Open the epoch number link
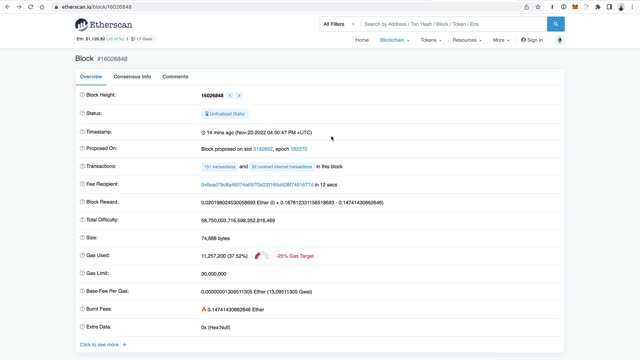 pos(299,149)
